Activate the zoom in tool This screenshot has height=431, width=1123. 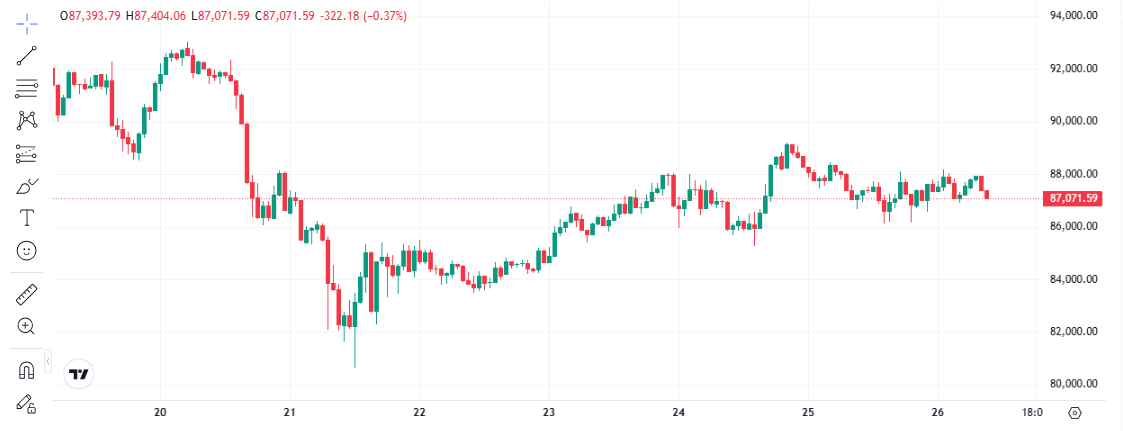click(27, 326)
